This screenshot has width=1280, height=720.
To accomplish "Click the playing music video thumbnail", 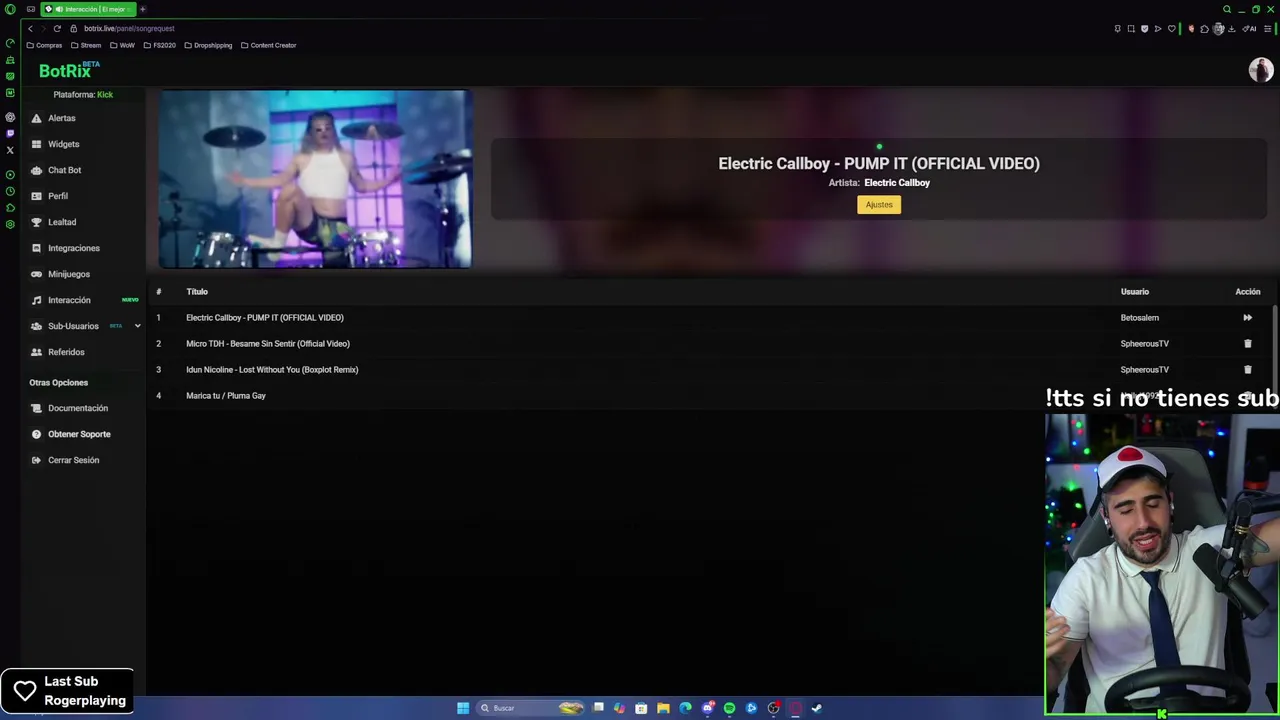I will pyautogui.click(x=315, y=180).
